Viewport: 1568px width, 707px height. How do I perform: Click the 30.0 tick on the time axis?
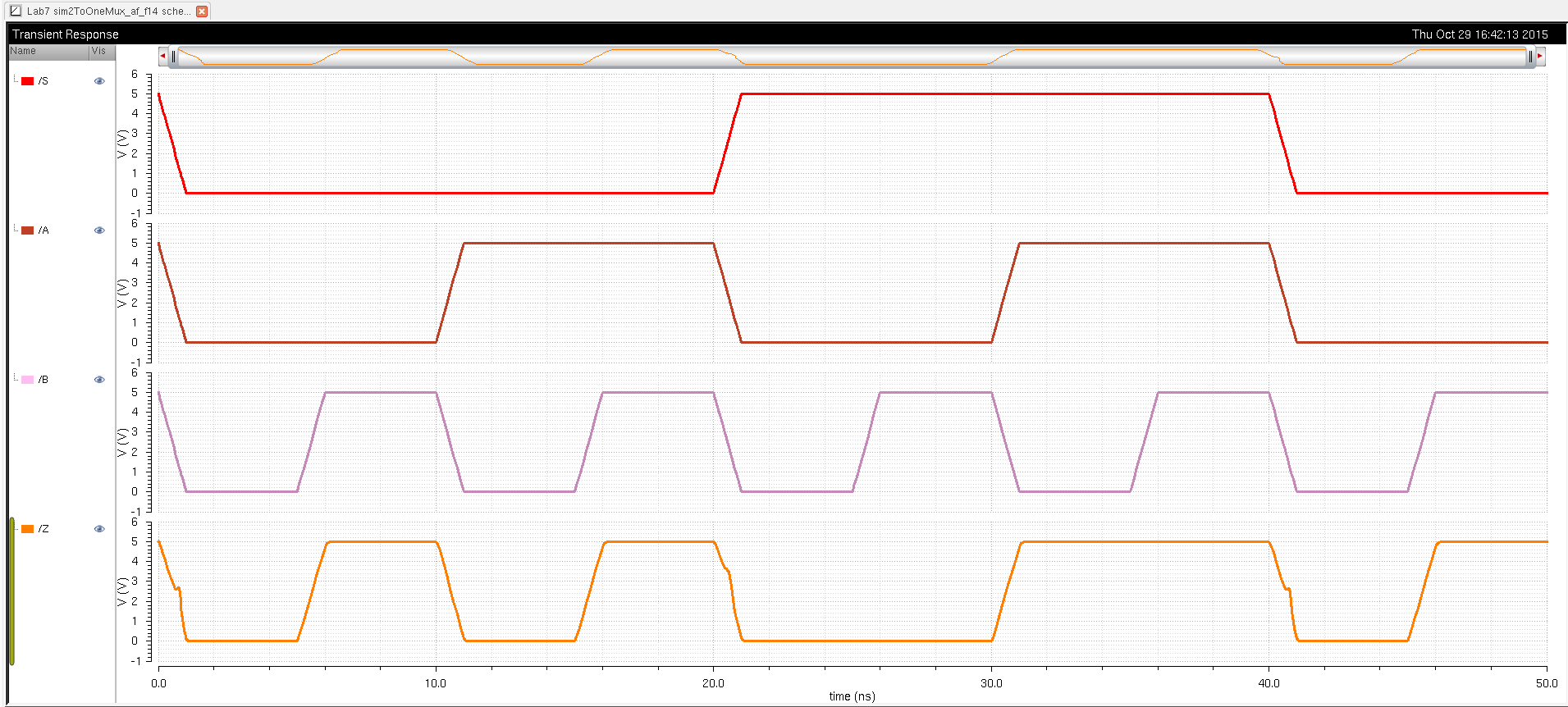click(x=991, y=683)
